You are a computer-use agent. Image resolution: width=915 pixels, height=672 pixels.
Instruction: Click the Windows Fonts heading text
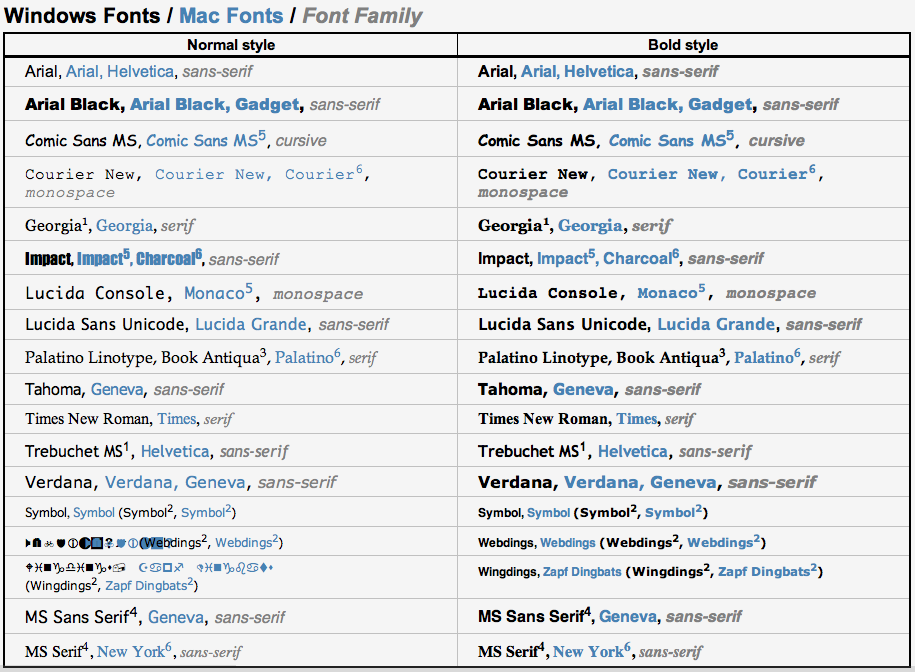click(x=82, y=16)
